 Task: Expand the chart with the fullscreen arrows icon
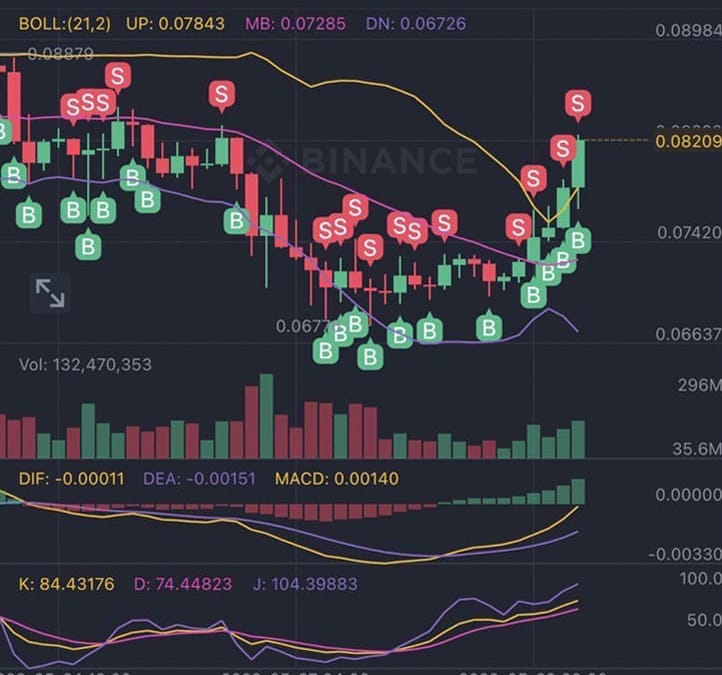point(50,292)
